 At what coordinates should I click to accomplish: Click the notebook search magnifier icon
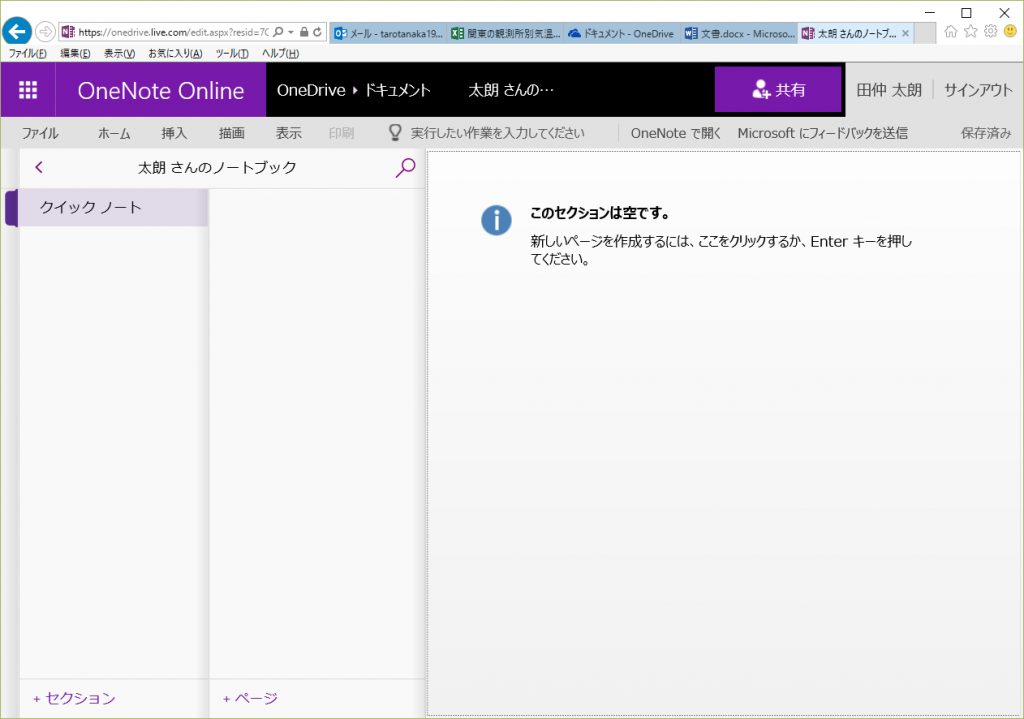(405, 168)
